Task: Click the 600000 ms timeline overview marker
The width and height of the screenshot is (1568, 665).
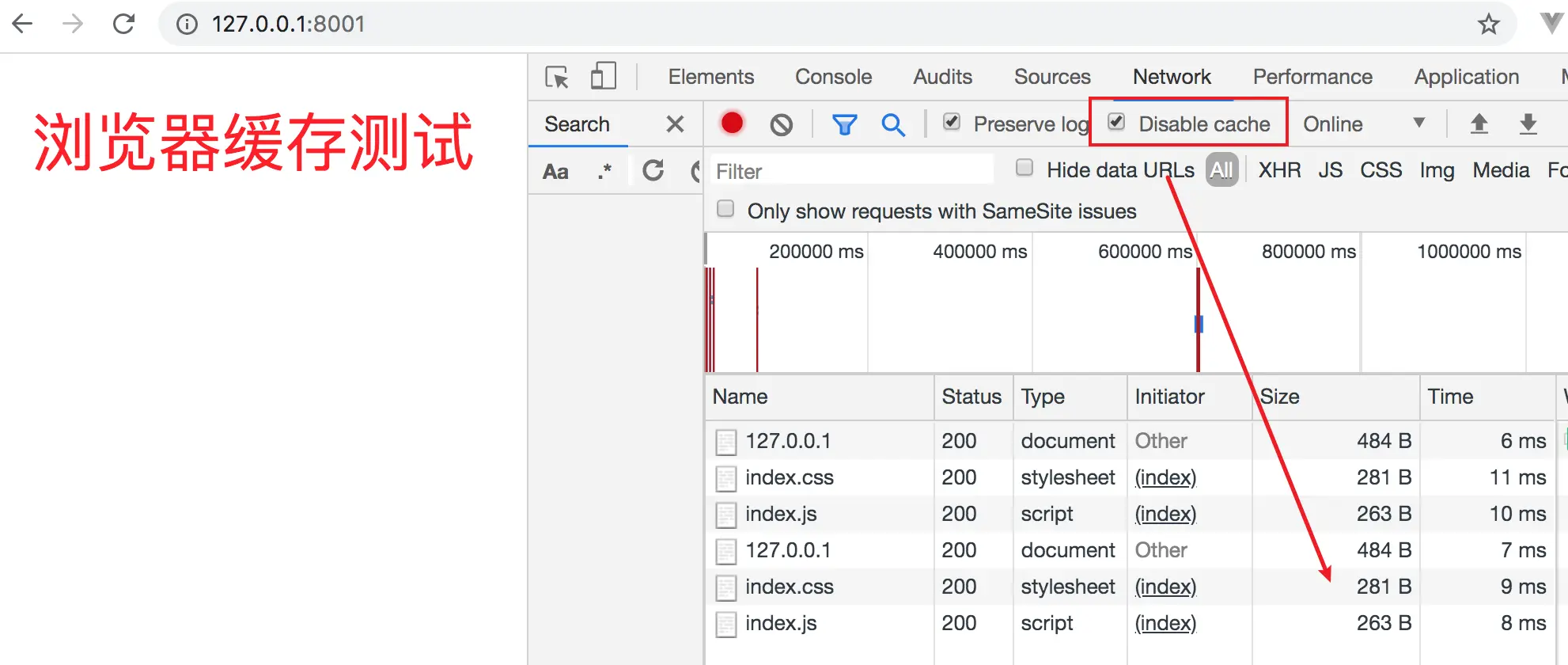Action: (1145, 252)
